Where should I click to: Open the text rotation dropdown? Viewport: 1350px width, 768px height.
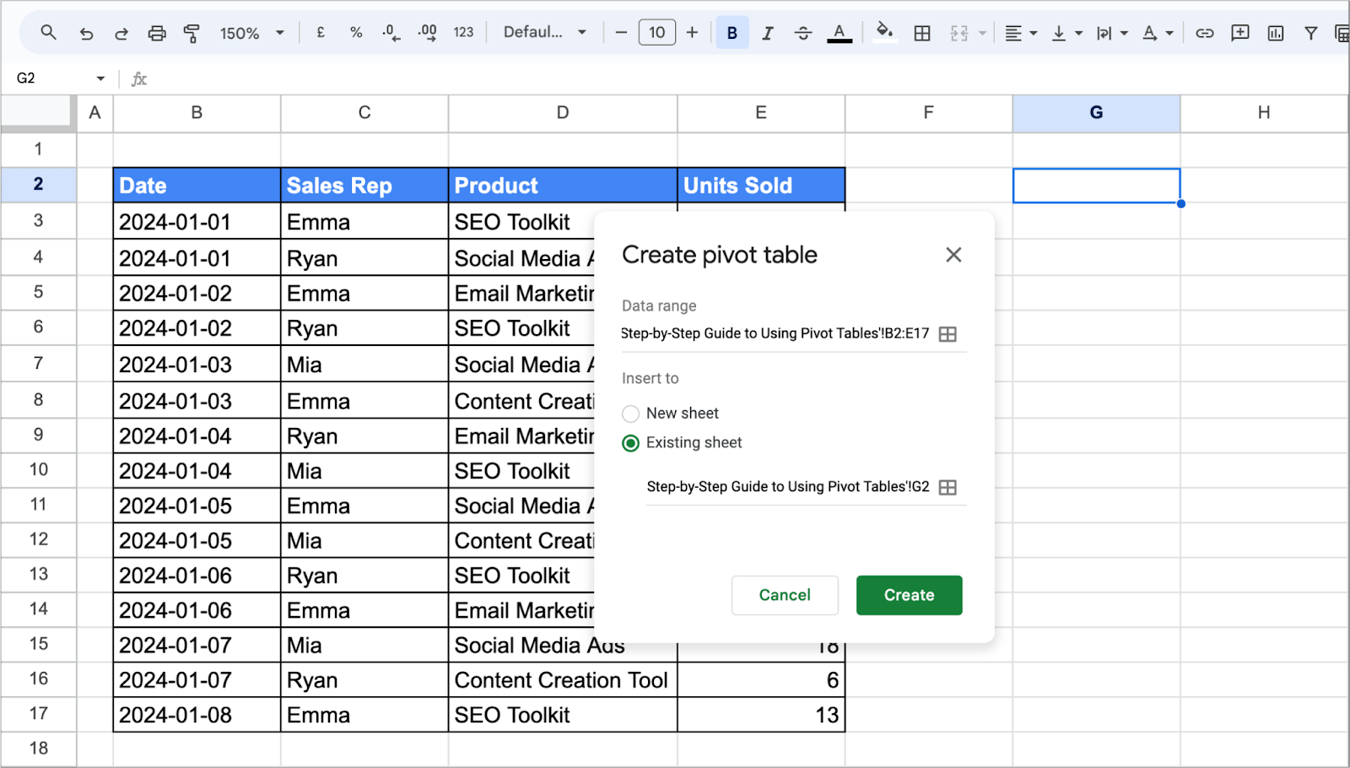click(x=1157, y=33)
